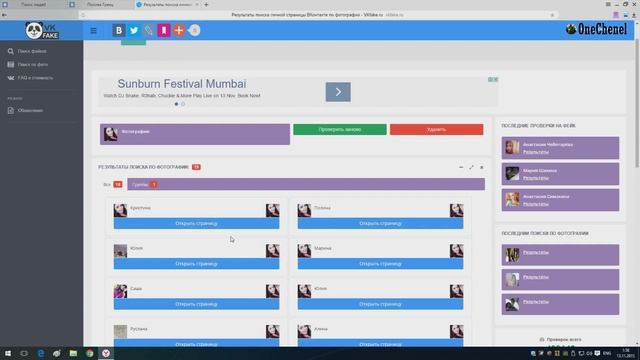Close the photo search results panel
Screen dimensions: 640x360
tap(482, 167)
